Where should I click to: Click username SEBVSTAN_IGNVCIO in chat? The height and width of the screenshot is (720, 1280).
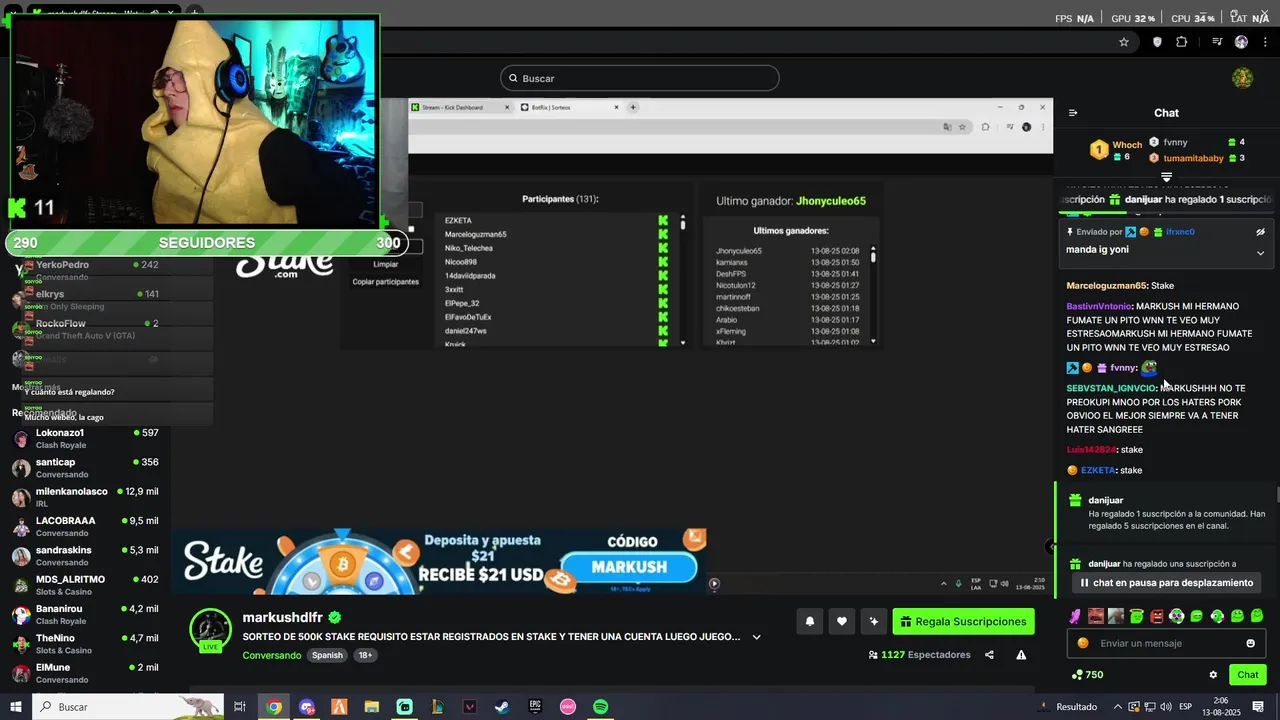1111,388
